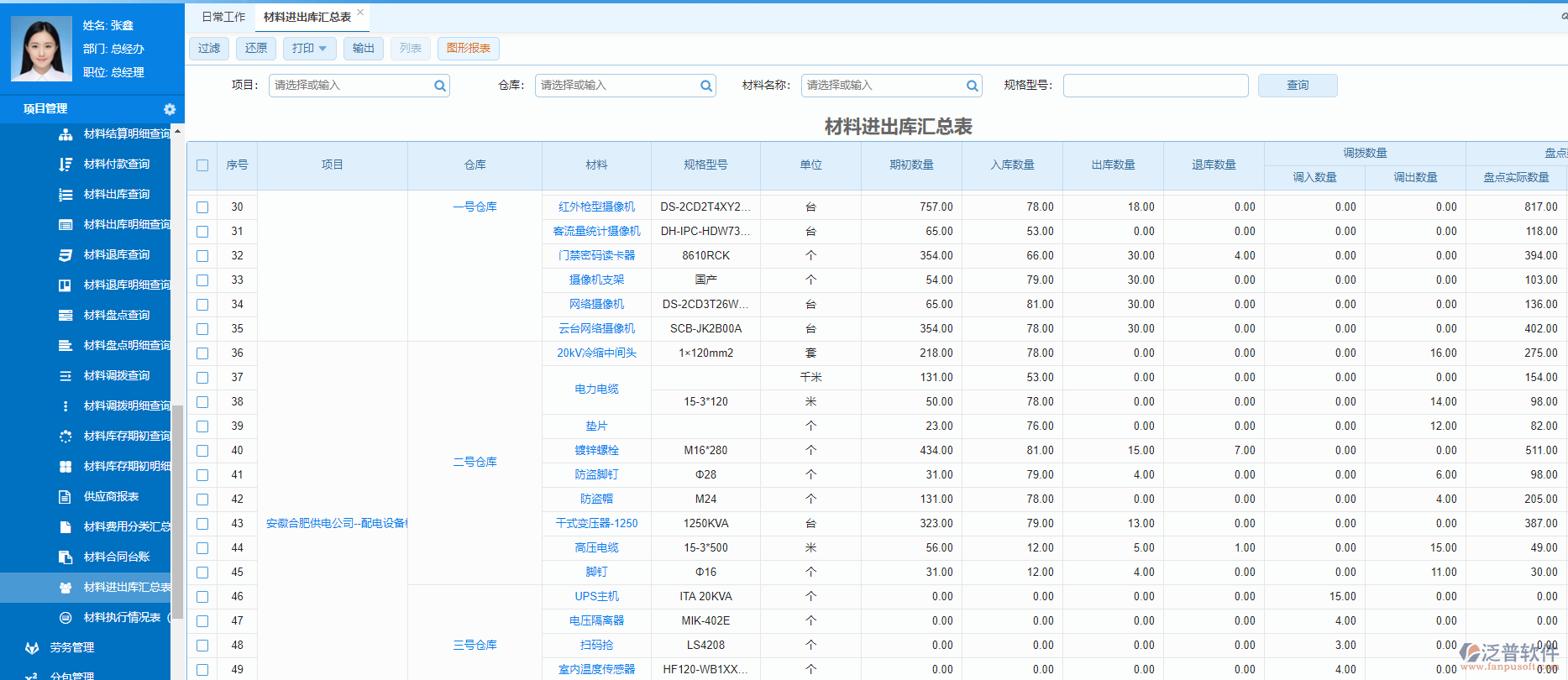This screenshot has width=1568, height=680.
Task: Click the 劳务管理 module icon
Action: coord(32,648)
